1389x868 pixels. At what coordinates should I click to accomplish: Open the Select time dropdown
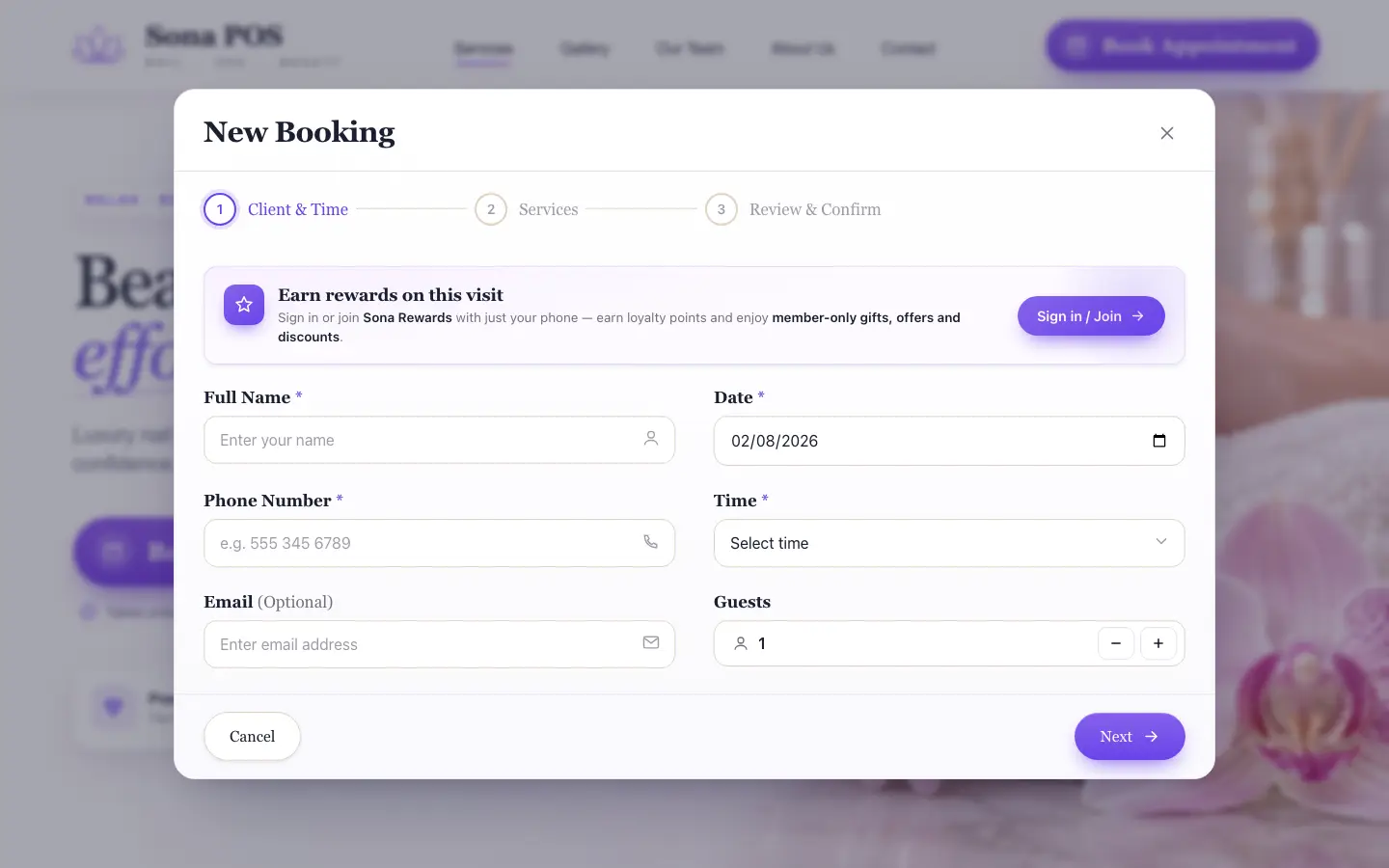coord(949,543)
